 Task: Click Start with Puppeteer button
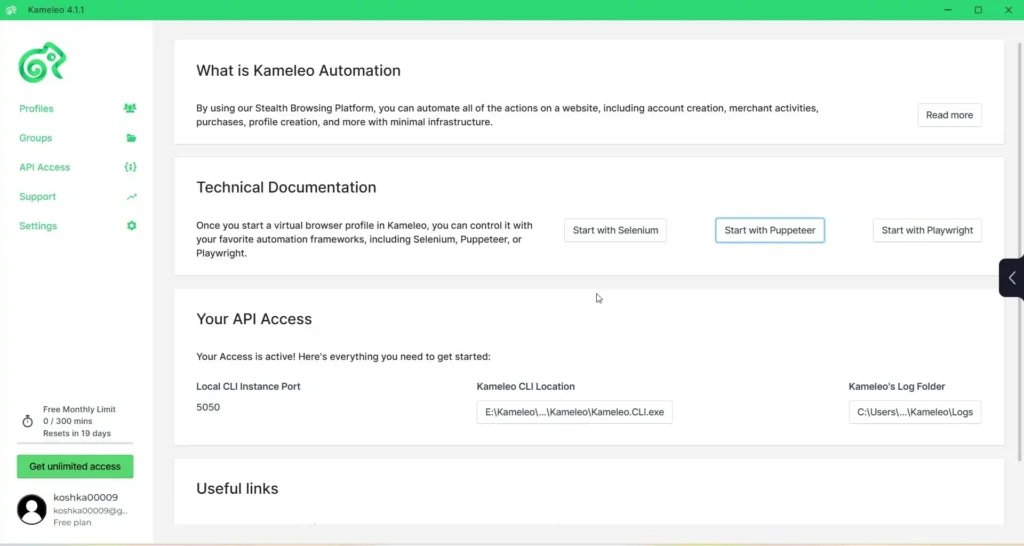click(x=770, y=230)
